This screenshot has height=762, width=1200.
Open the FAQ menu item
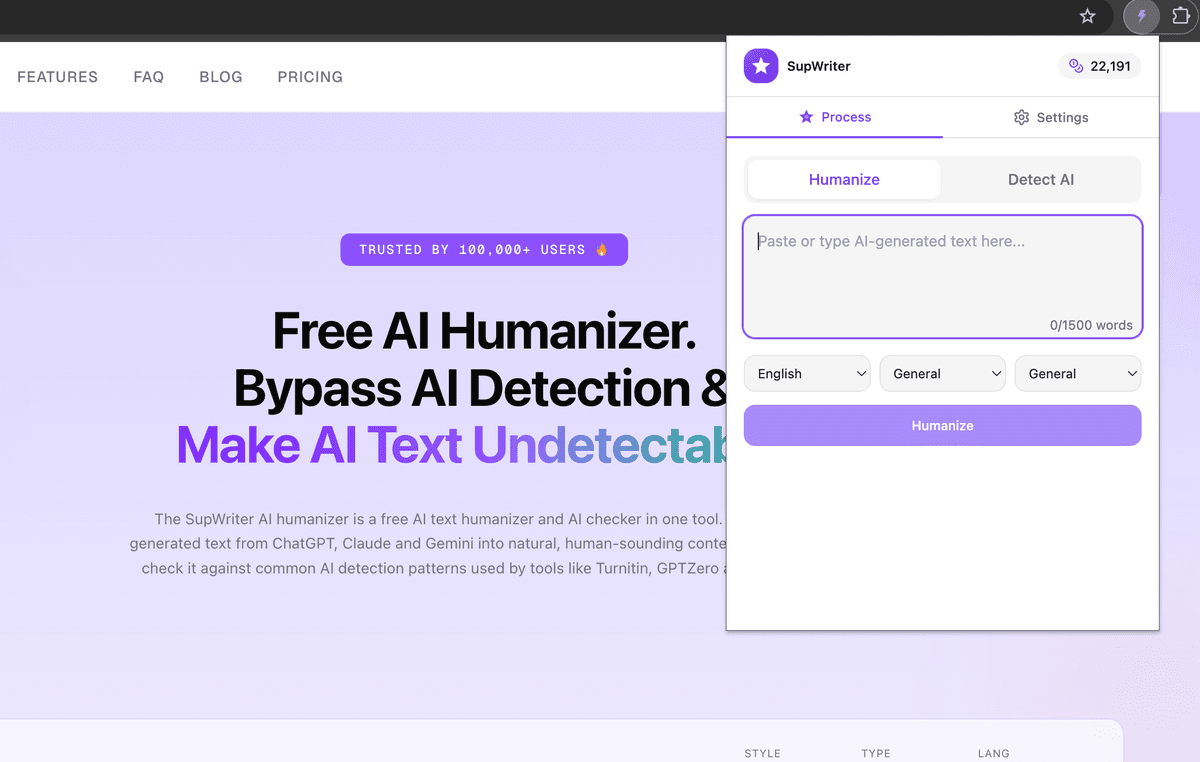(148, 77)
